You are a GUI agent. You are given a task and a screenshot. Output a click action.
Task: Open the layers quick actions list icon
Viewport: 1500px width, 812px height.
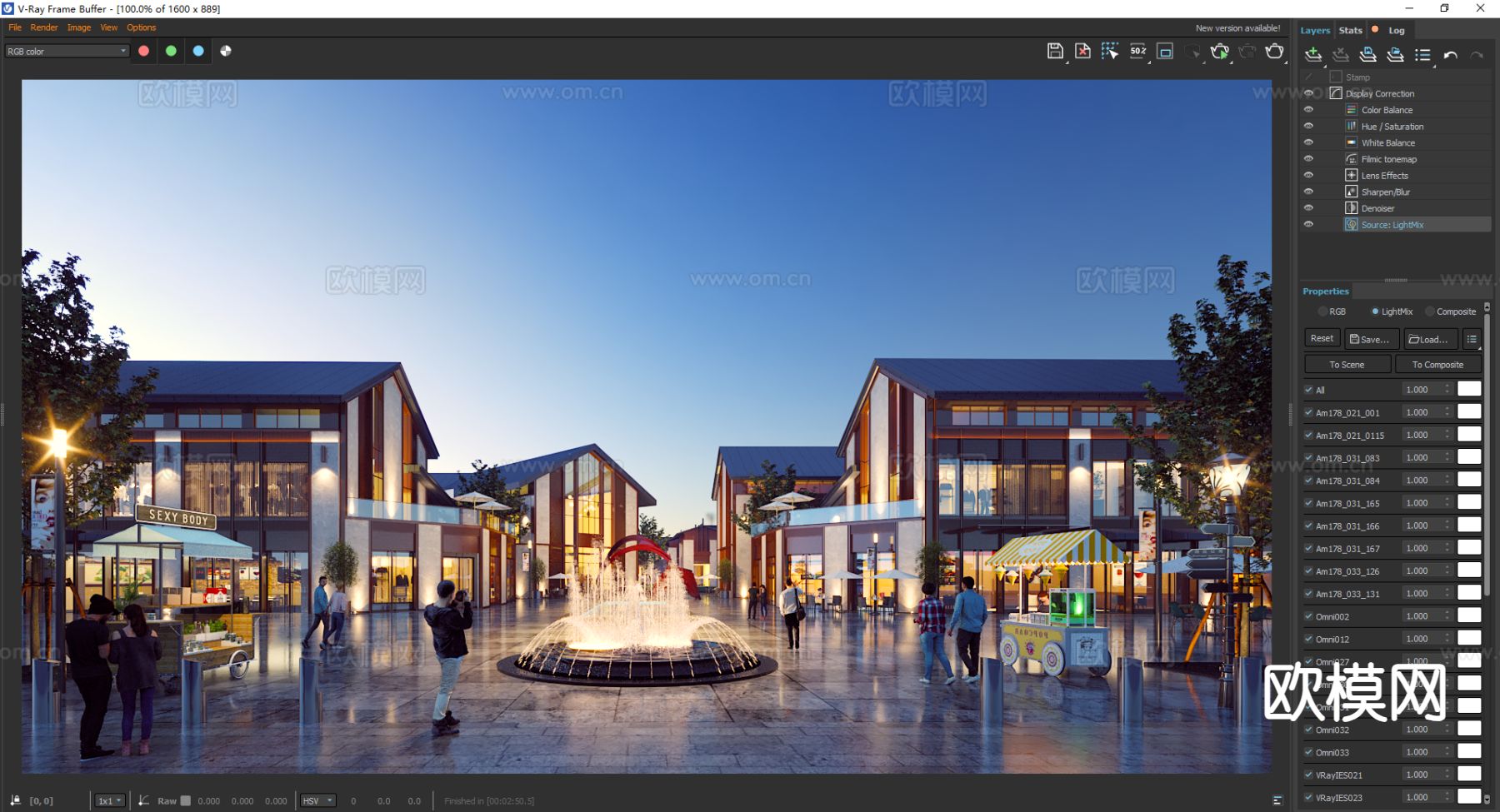tap(1422, 55)
